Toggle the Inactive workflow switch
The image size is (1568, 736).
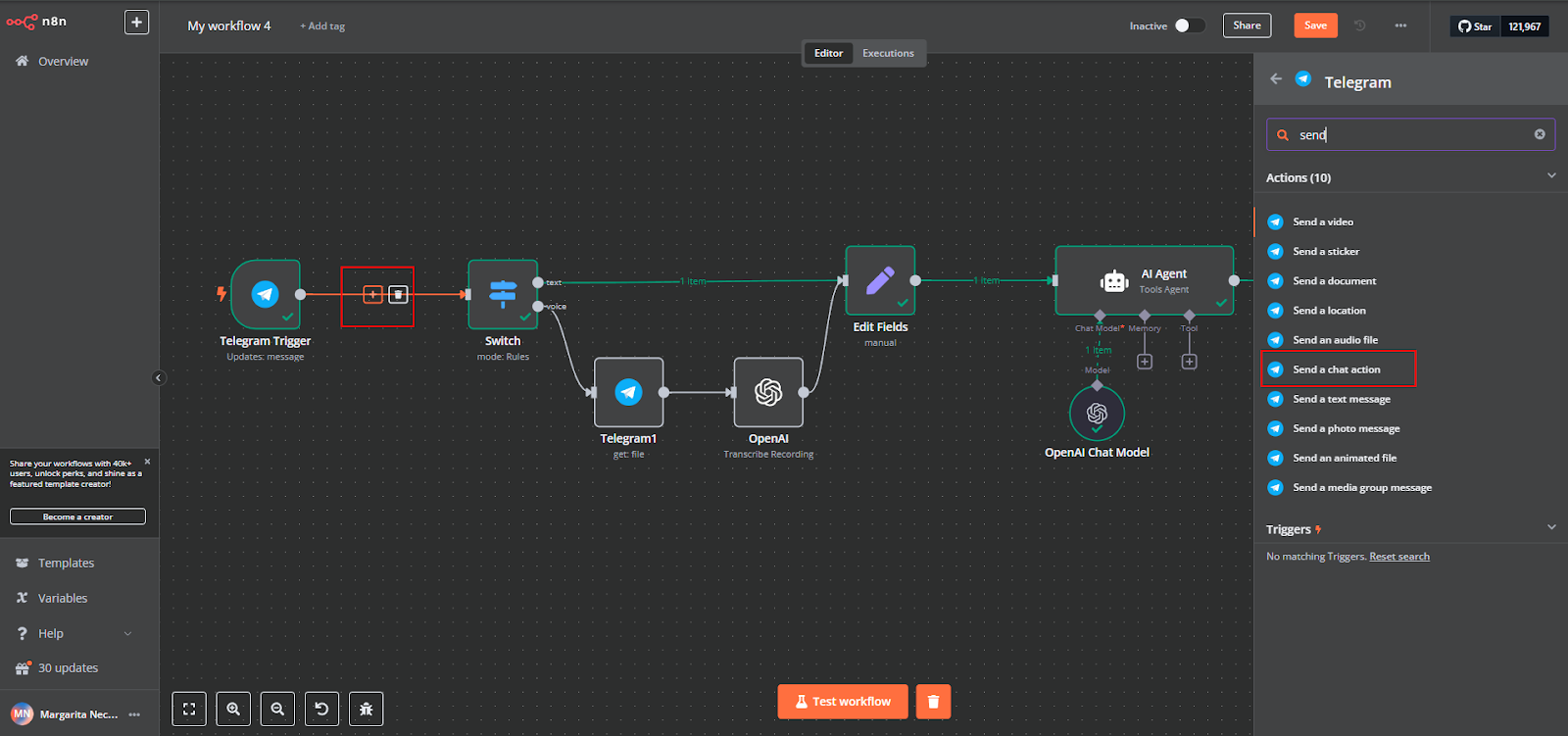click(1190, 25)
